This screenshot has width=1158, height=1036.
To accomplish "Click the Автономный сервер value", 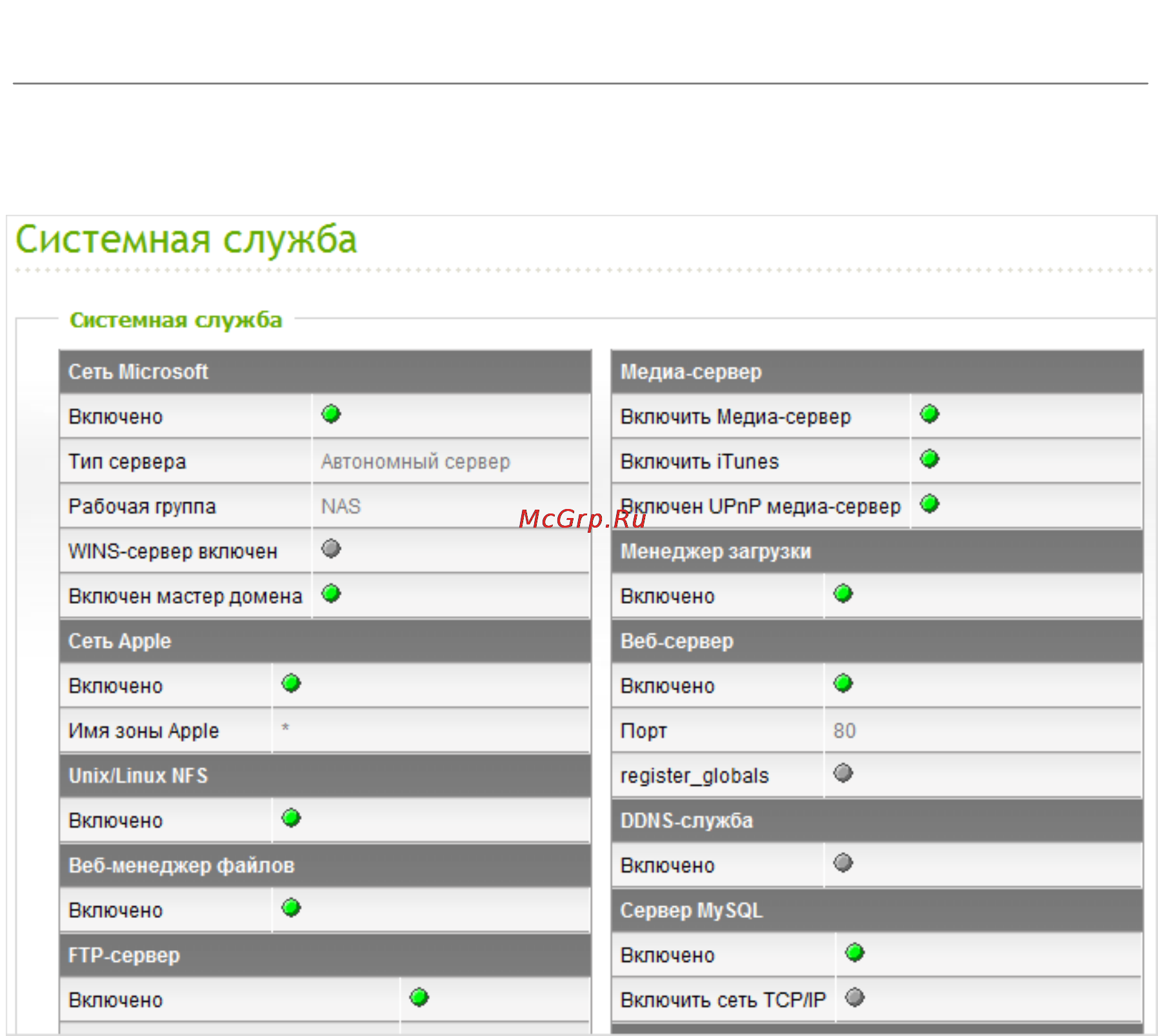I will [415, 462].
